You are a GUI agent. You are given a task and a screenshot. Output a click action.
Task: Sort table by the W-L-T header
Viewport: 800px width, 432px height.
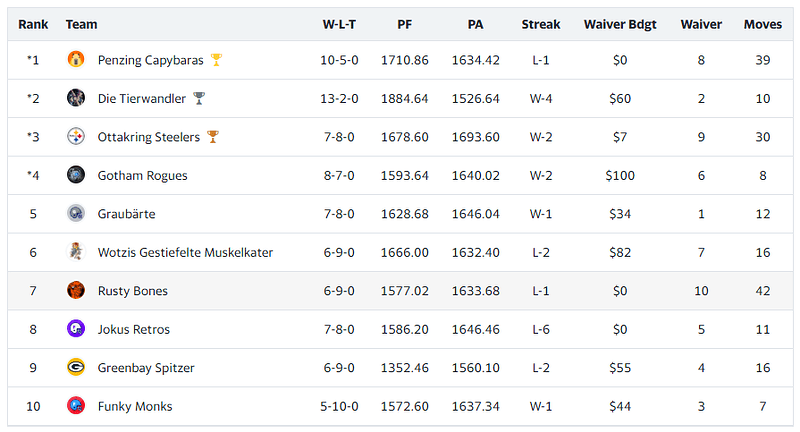click(x=339, y=24)
